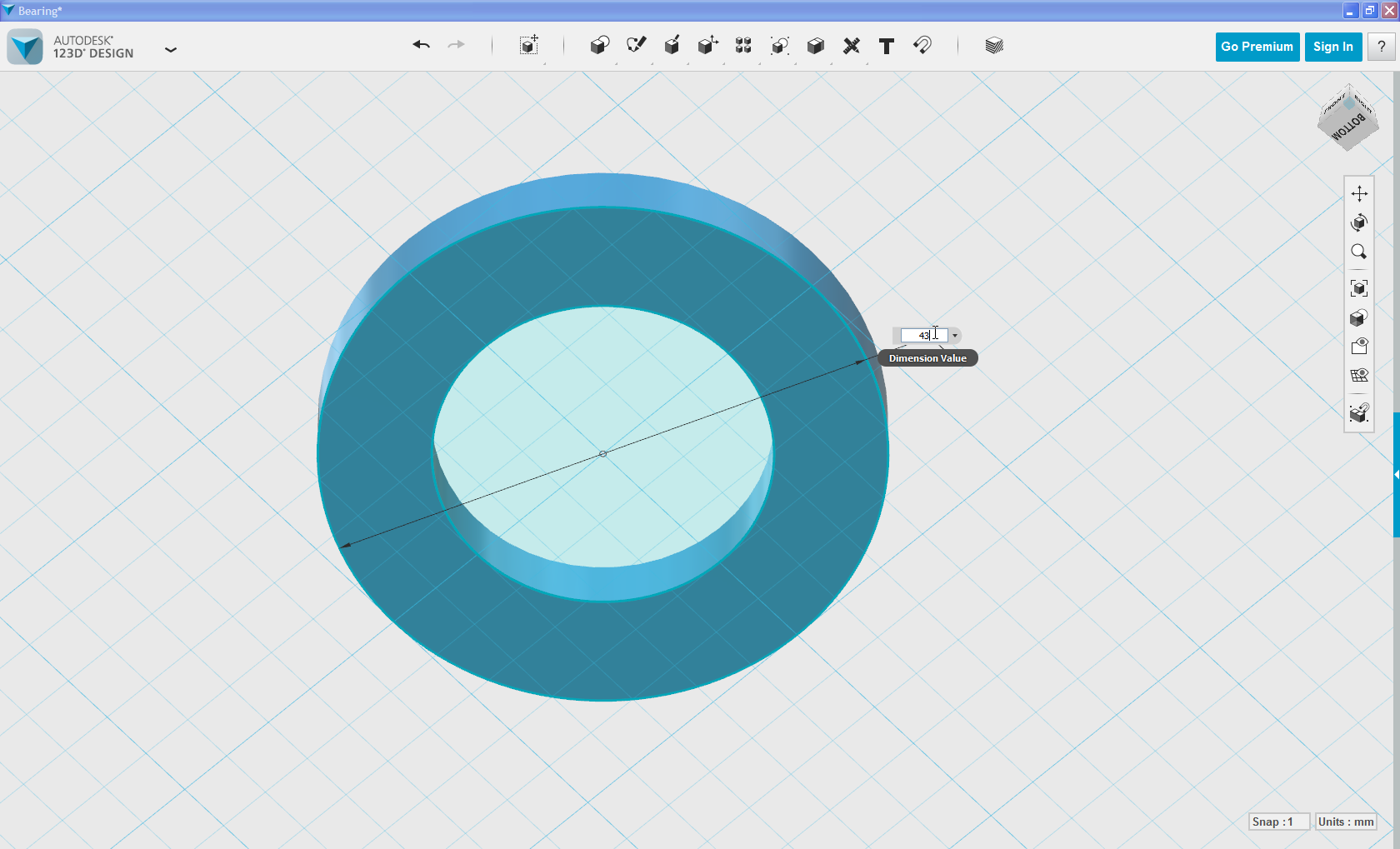Click the Snap : 1 setting
The height and width of the screenshot is (849, 1400).
pyautogui.click(x=1279, y=822)
